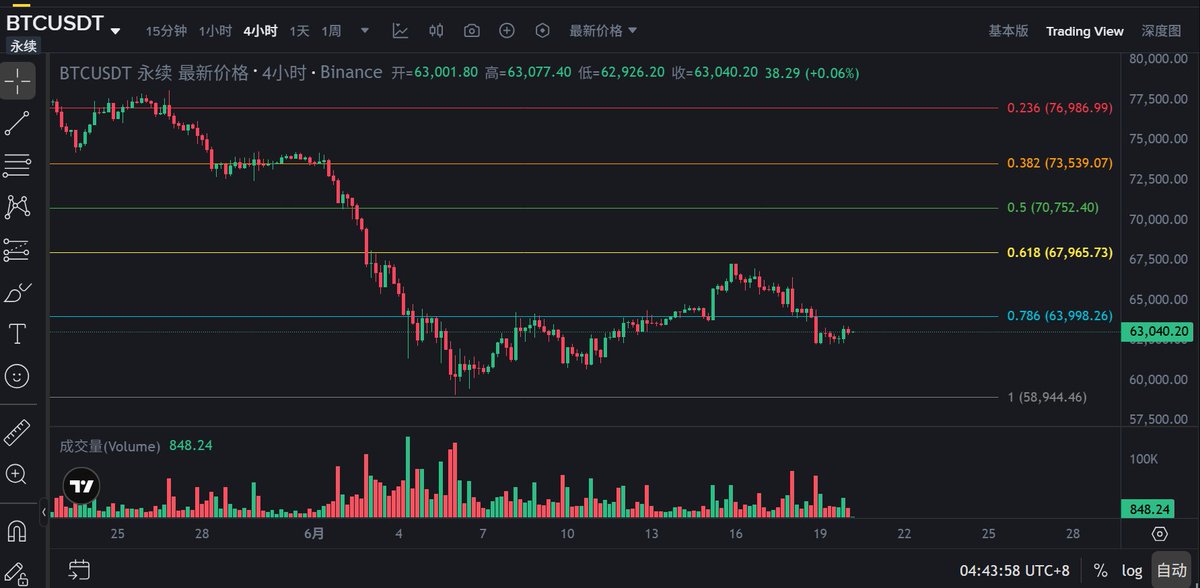
Task: Toggle auto scale button 自动
Action: click(1170, 570)
